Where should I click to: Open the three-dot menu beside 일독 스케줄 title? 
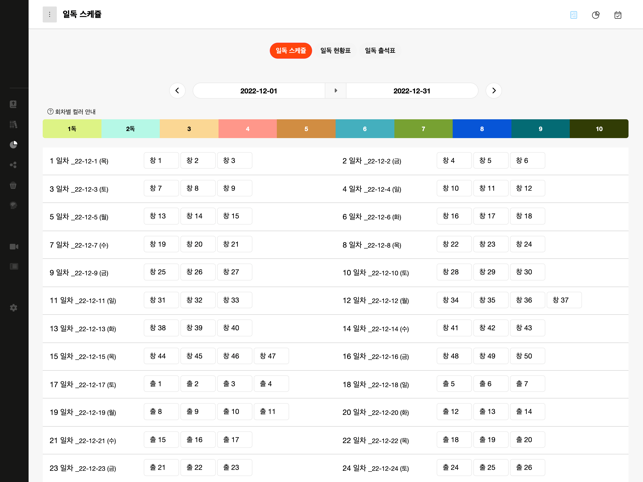[x=50, y=14]
